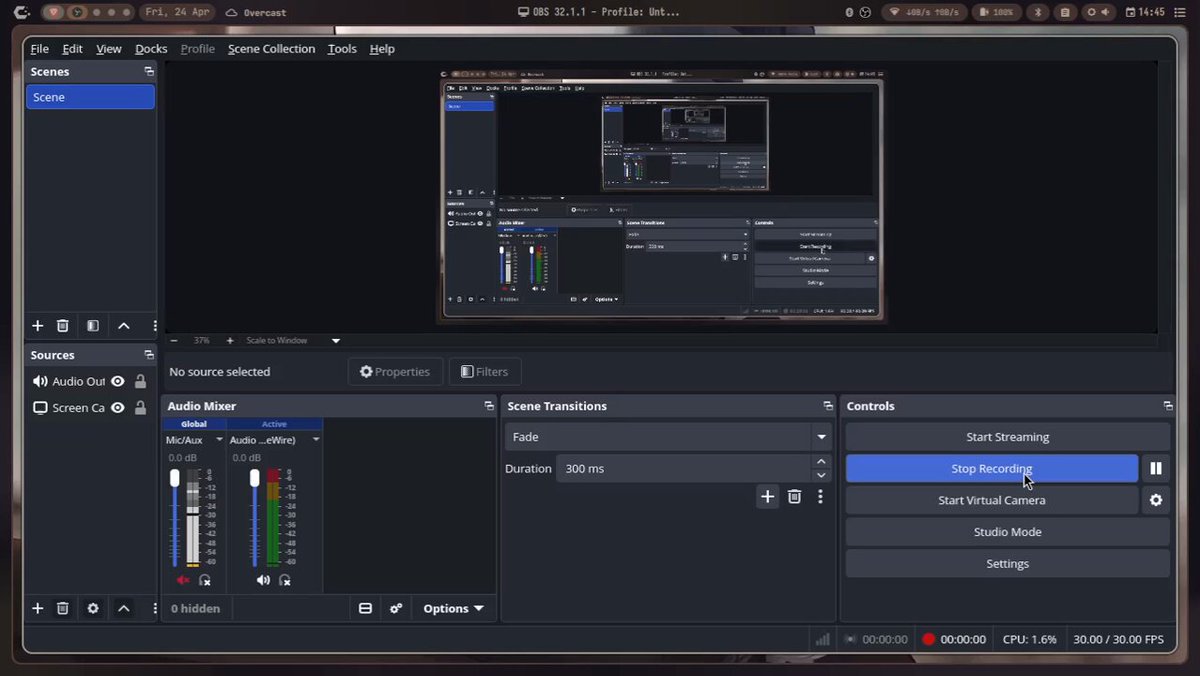This screenshot has width=1200, height=676.
Task: Unlock the Screen Capture source
Action: click(140, 407)
